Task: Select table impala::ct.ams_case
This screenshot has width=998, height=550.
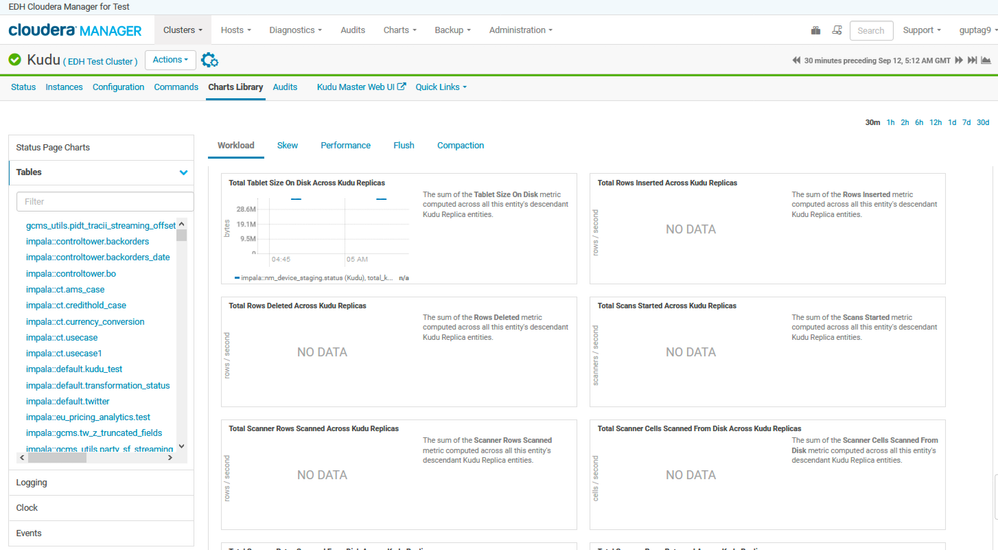Action: [65, 290]
